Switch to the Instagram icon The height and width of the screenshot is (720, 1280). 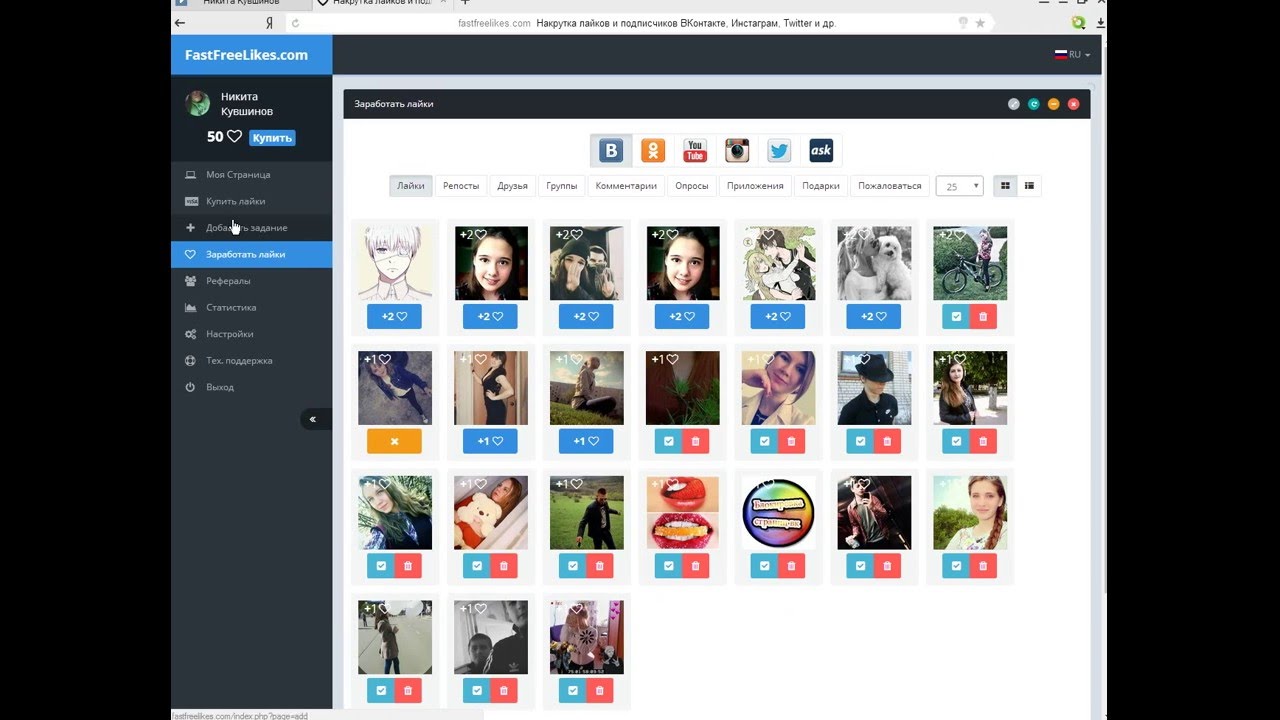(x=737, y=151)
